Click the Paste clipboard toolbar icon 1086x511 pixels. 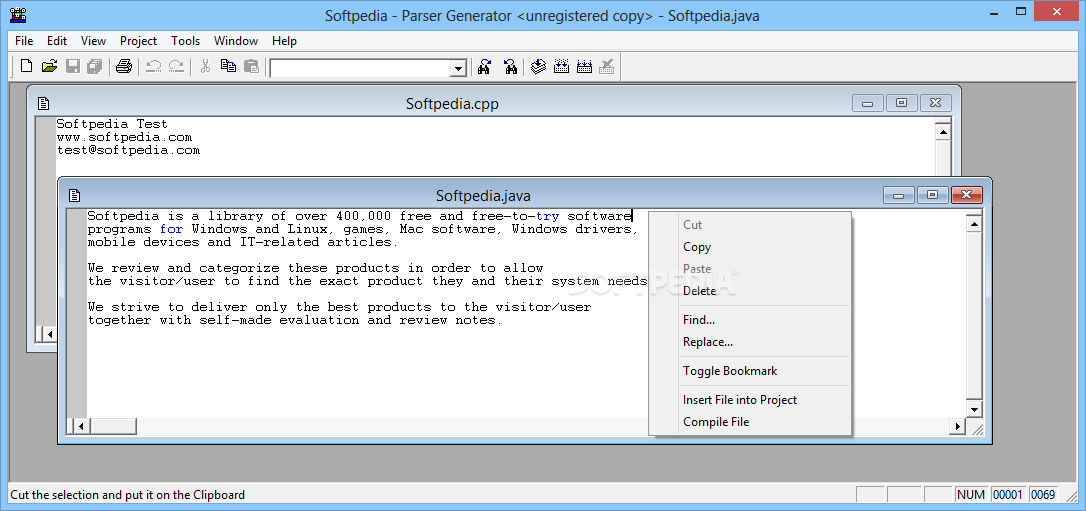click(x=251, y=66)
